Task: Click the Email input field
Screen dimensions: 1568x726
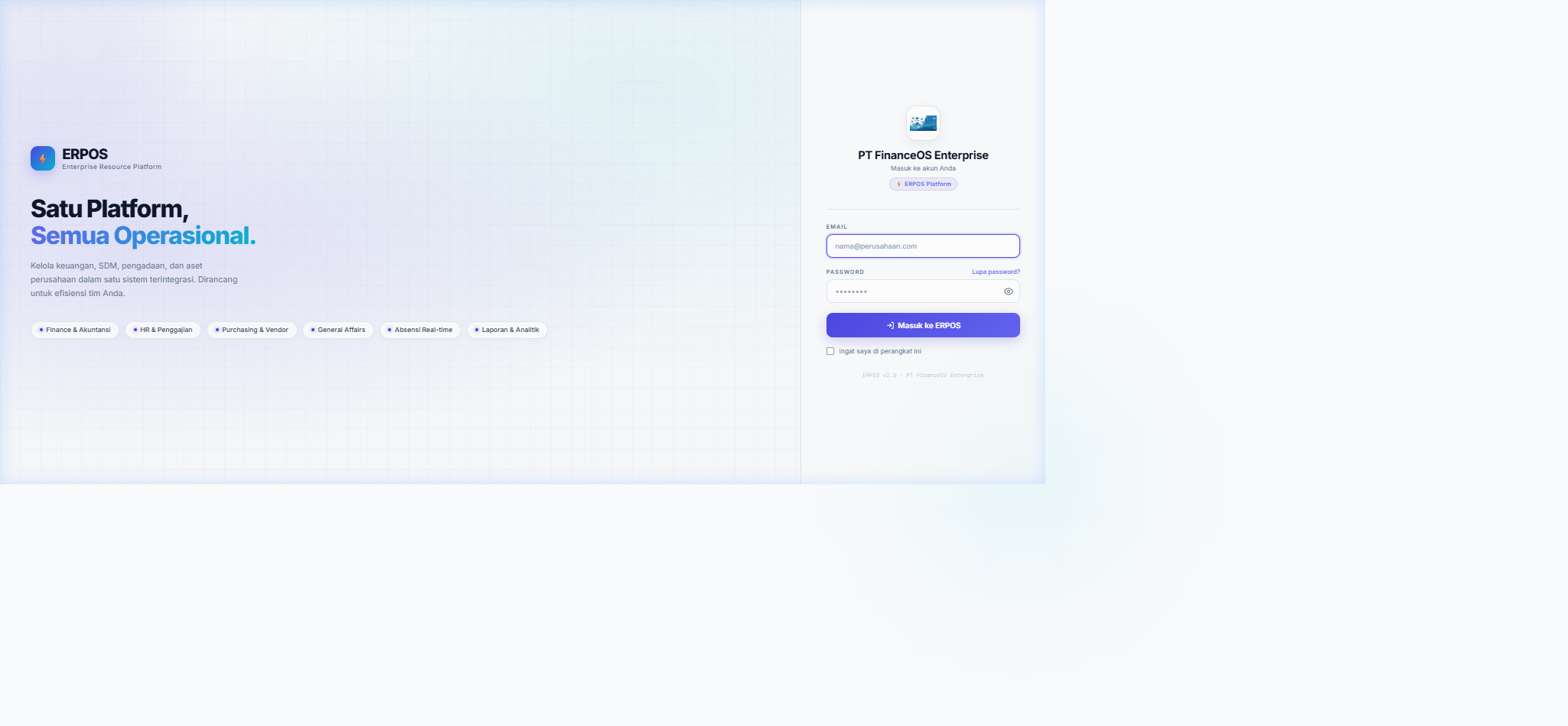Action: [x=923, y=246]
